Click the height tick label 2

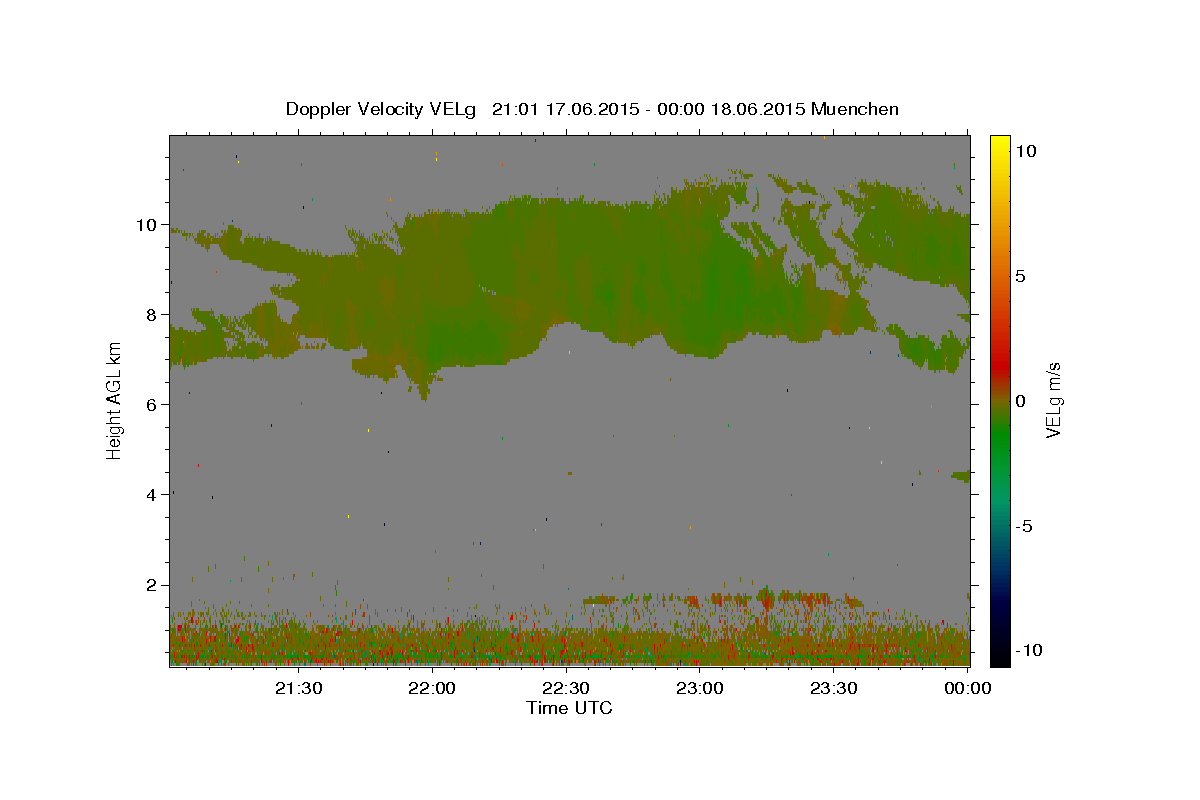tap(153, 584)
